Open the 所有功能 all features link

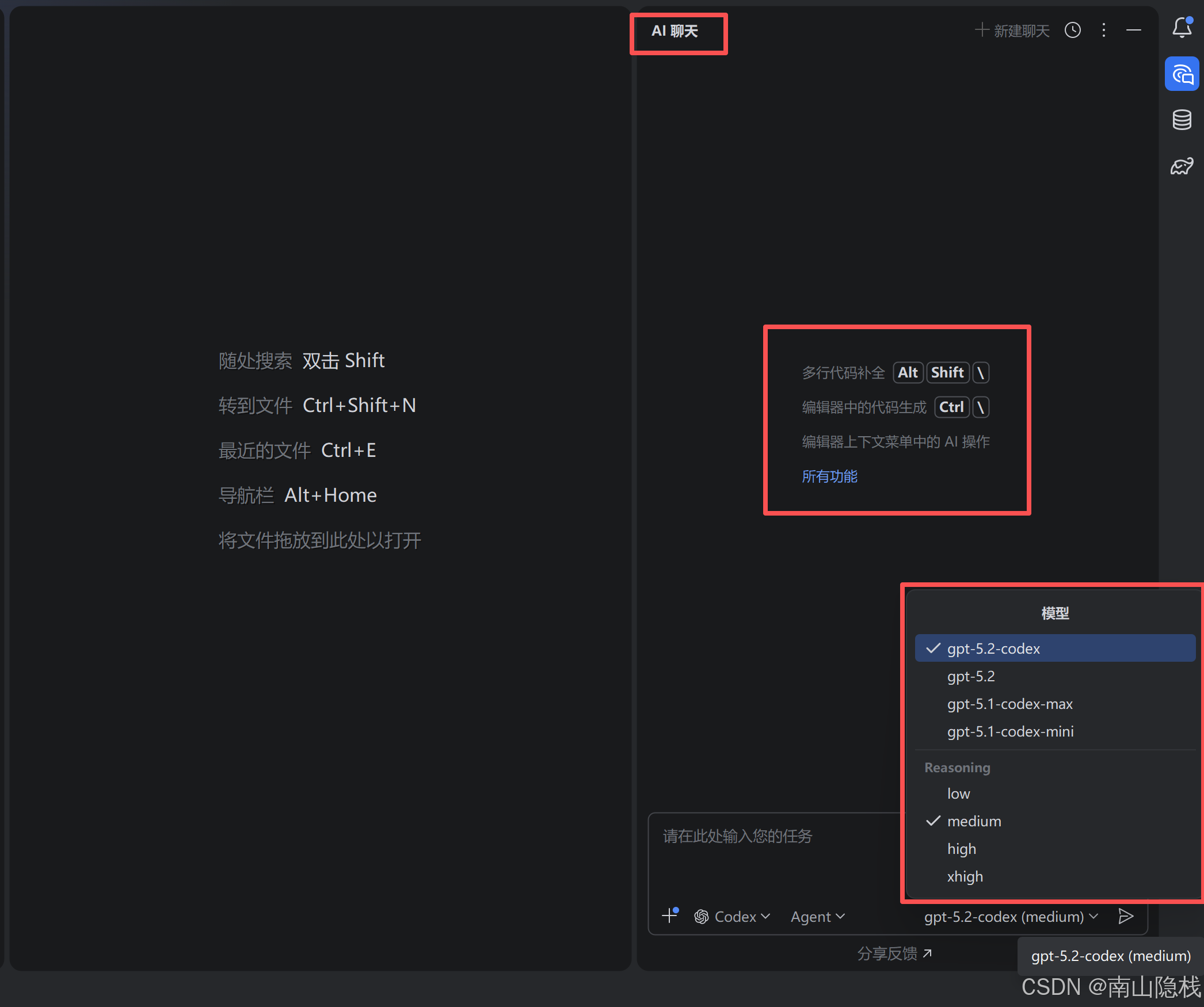(x=829, y=476)
